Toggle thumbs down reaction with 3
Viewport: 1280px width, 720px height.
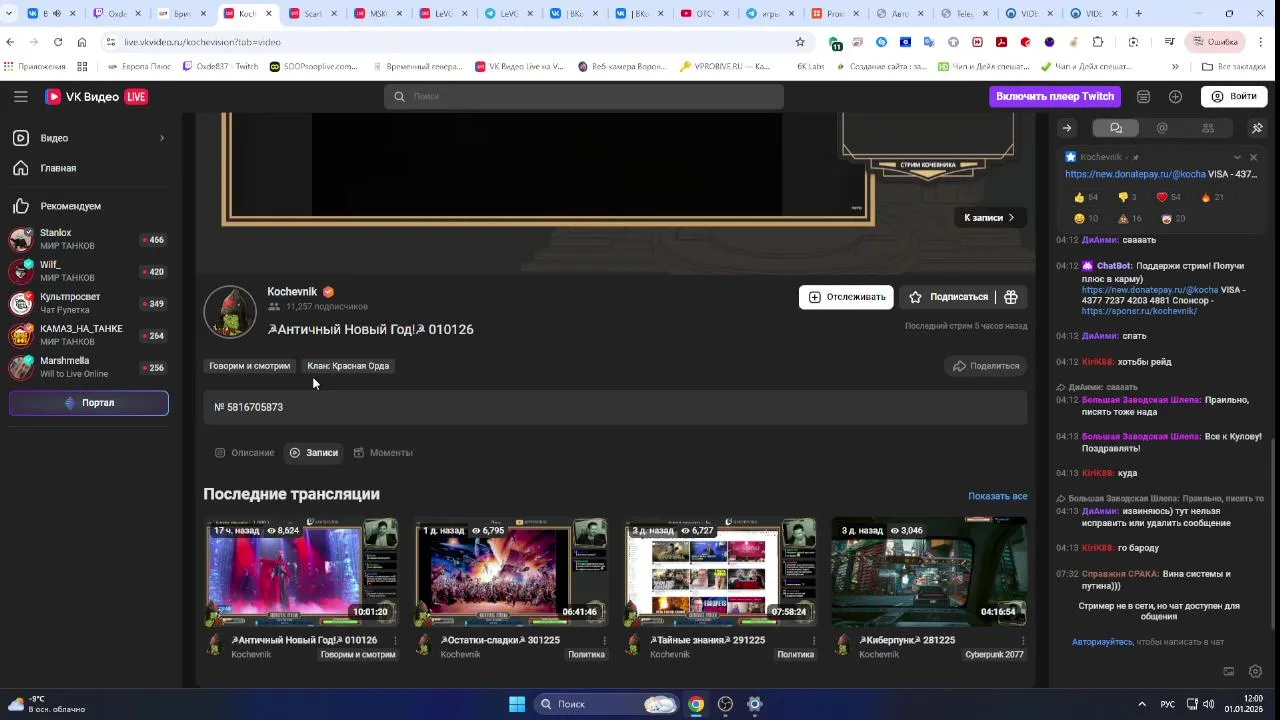[x=1127, y=197]
